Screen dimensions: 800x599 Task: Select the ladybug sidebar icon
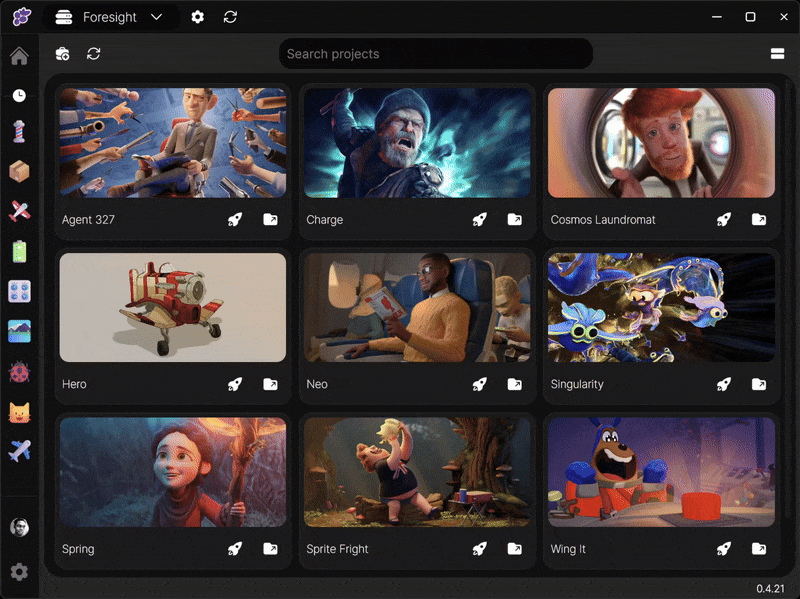19,372
